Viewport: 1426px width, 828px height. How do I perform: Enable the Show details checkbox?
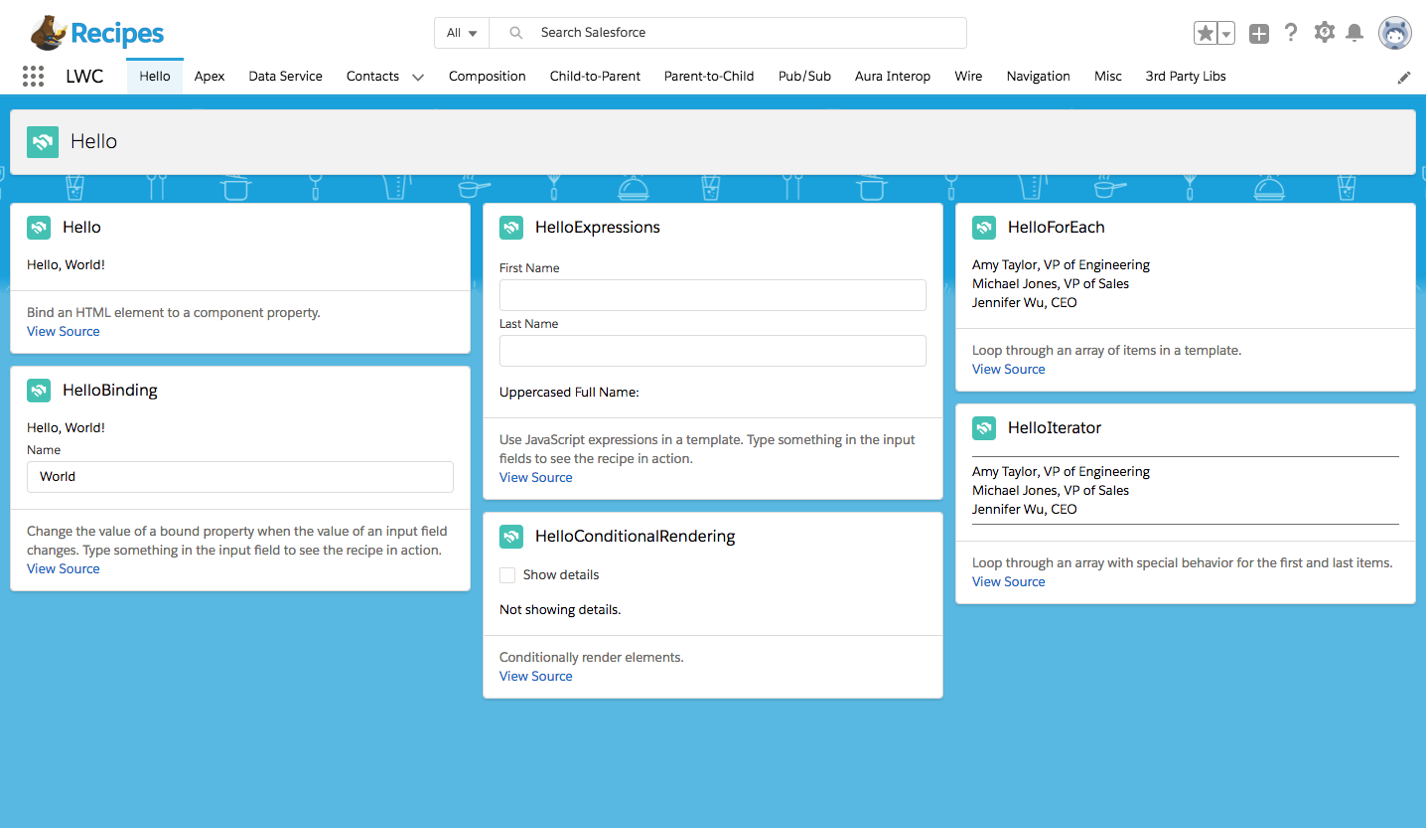tap(507, 575)
